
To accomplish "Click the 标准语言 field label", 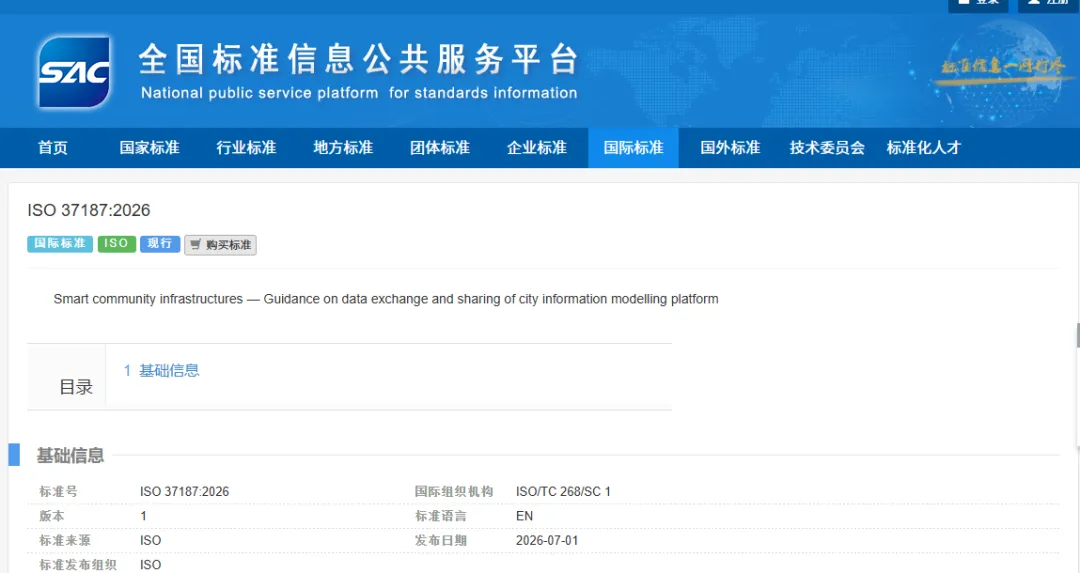I will pyautogui.click(x=441, y=516).
